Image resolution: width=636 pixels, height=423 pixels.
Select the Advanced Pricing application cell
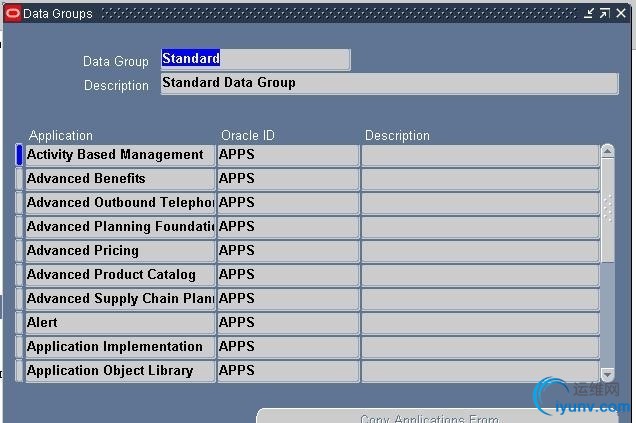coord(120,251)
